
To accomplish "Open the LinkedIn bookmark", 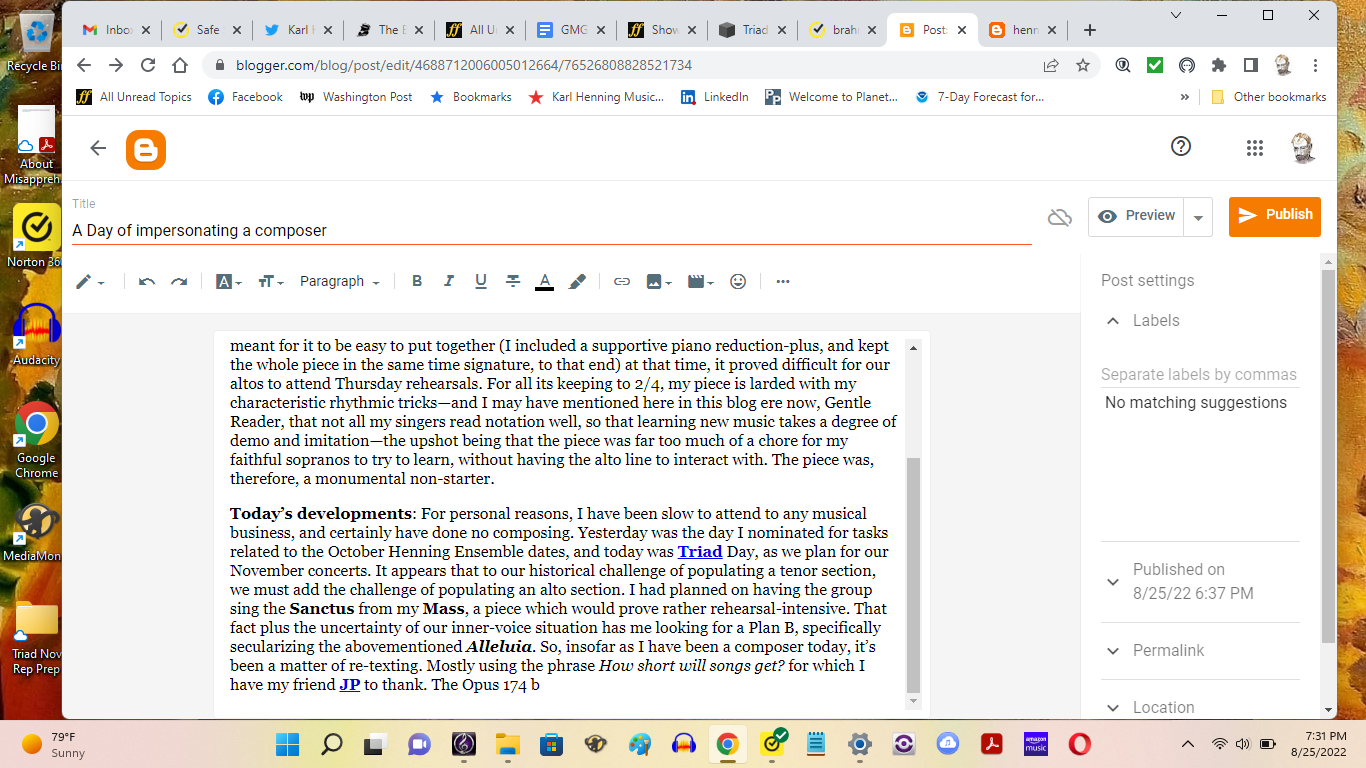I will point(714,97).
